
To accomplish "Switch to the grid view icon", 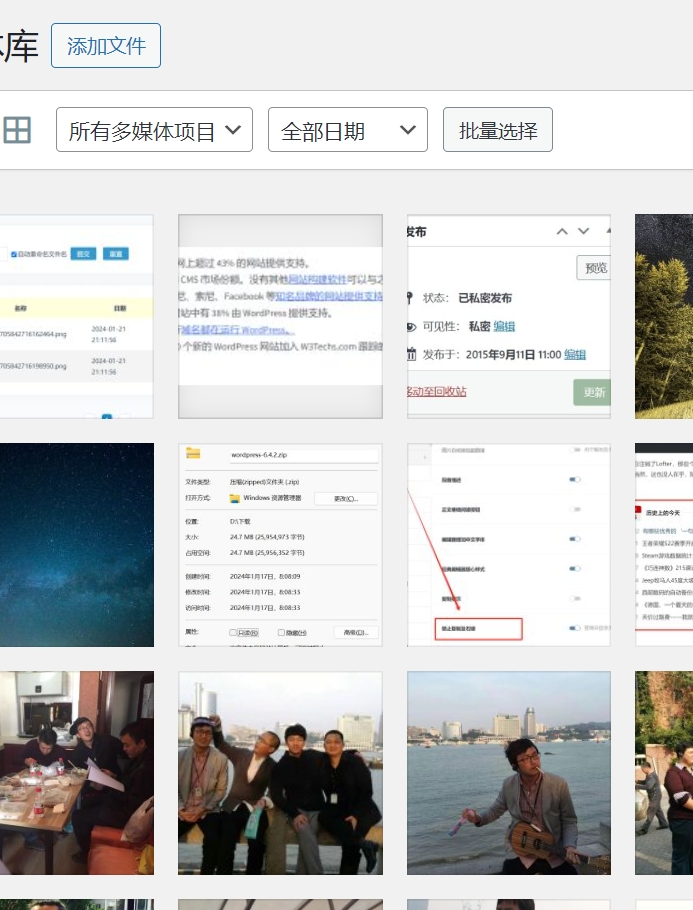I will (x=17, y=130).
